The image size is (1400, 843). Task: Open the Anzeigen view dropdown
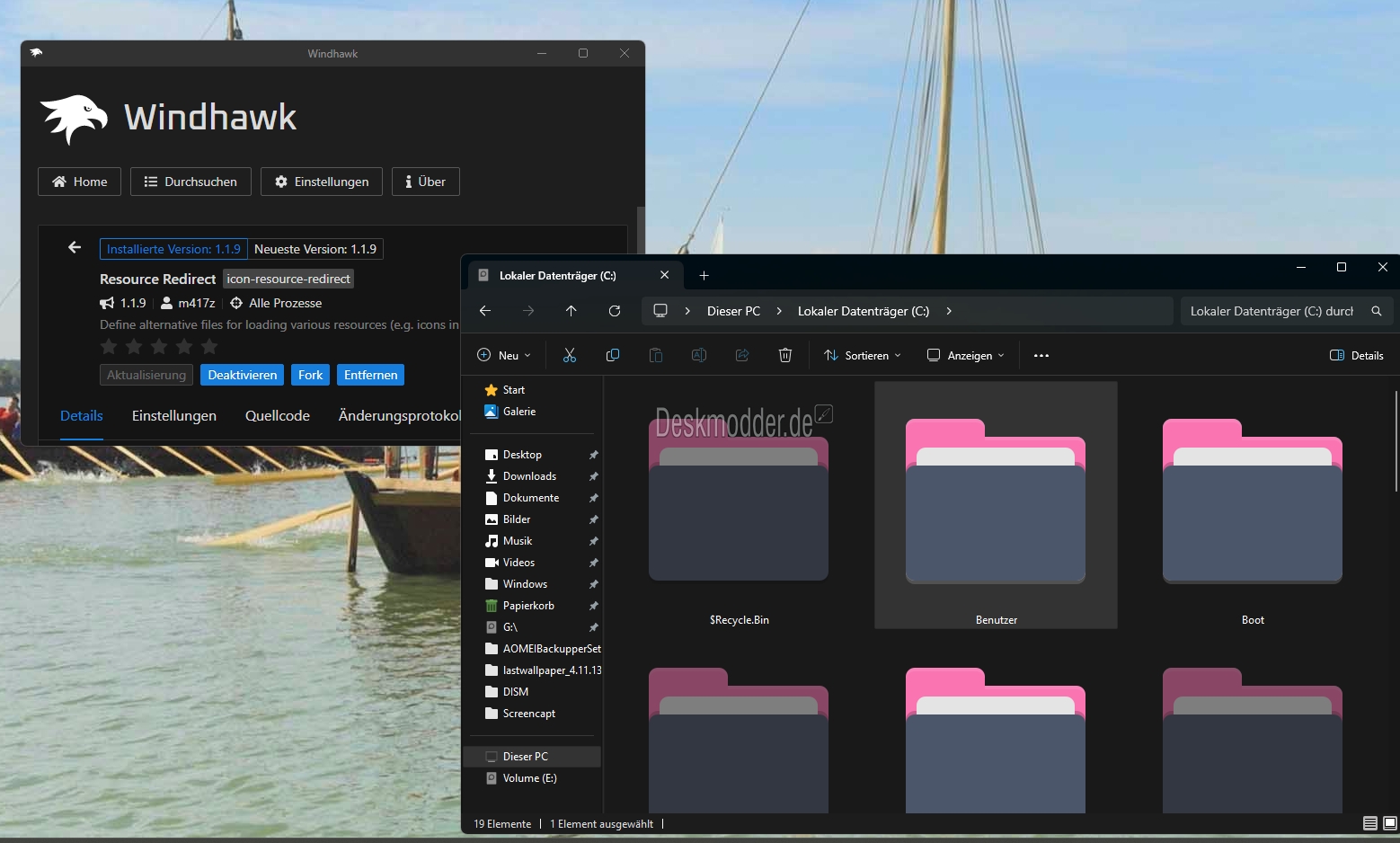click(x=966, y=355)
